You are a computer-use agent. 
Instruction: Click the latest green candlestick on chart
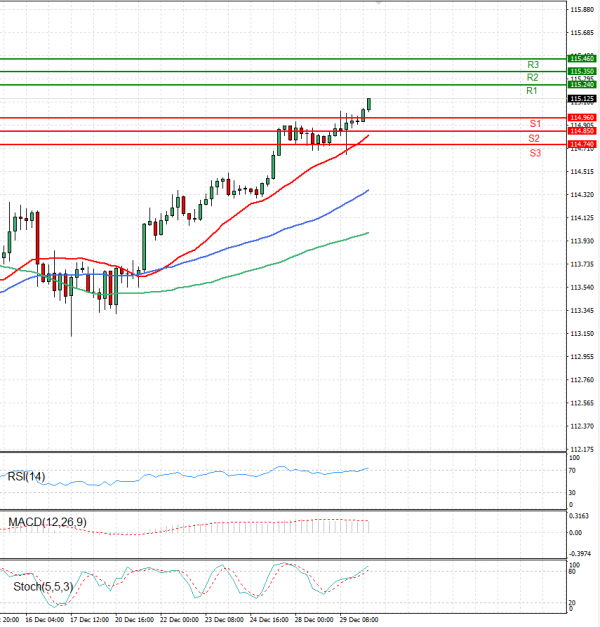tap(369, 104)
